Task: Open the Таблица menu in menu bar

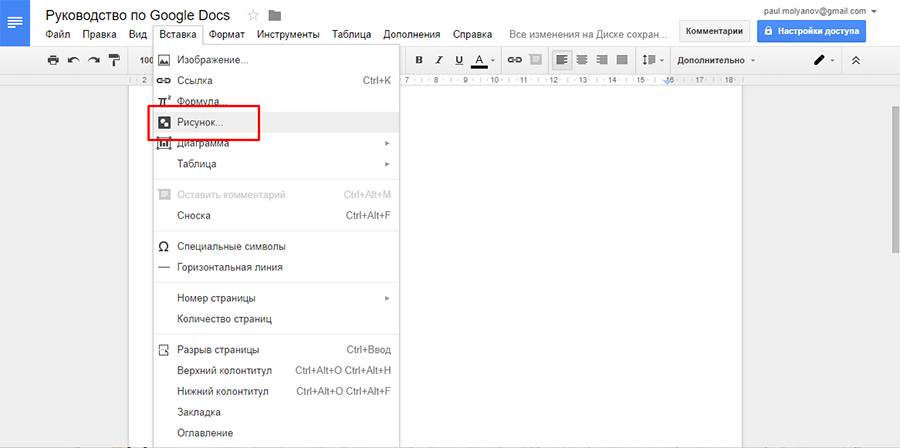Action: point(351,34)
